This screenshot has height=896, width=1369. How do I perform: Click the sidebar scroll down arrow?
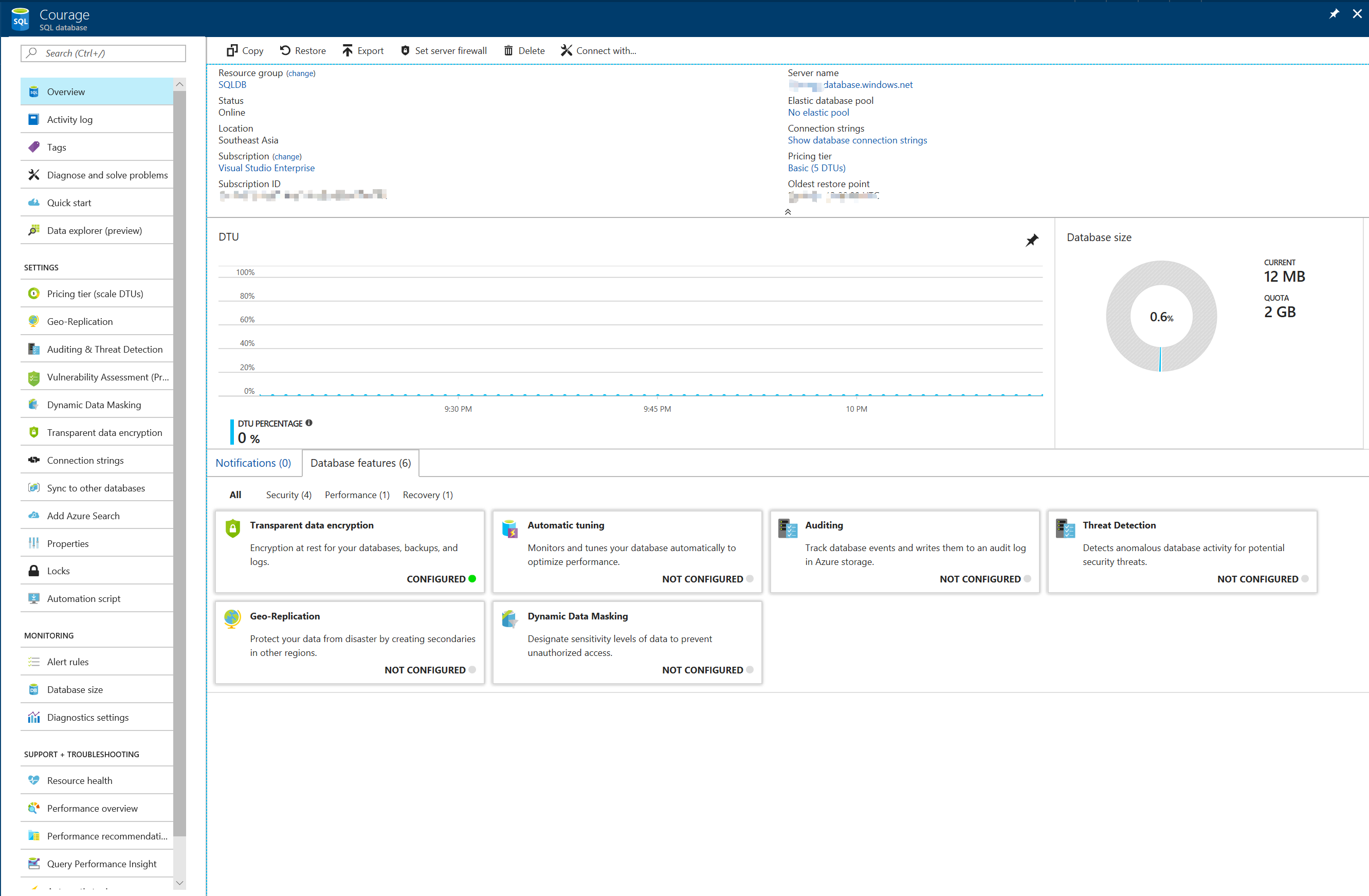[x=179, y=883]
